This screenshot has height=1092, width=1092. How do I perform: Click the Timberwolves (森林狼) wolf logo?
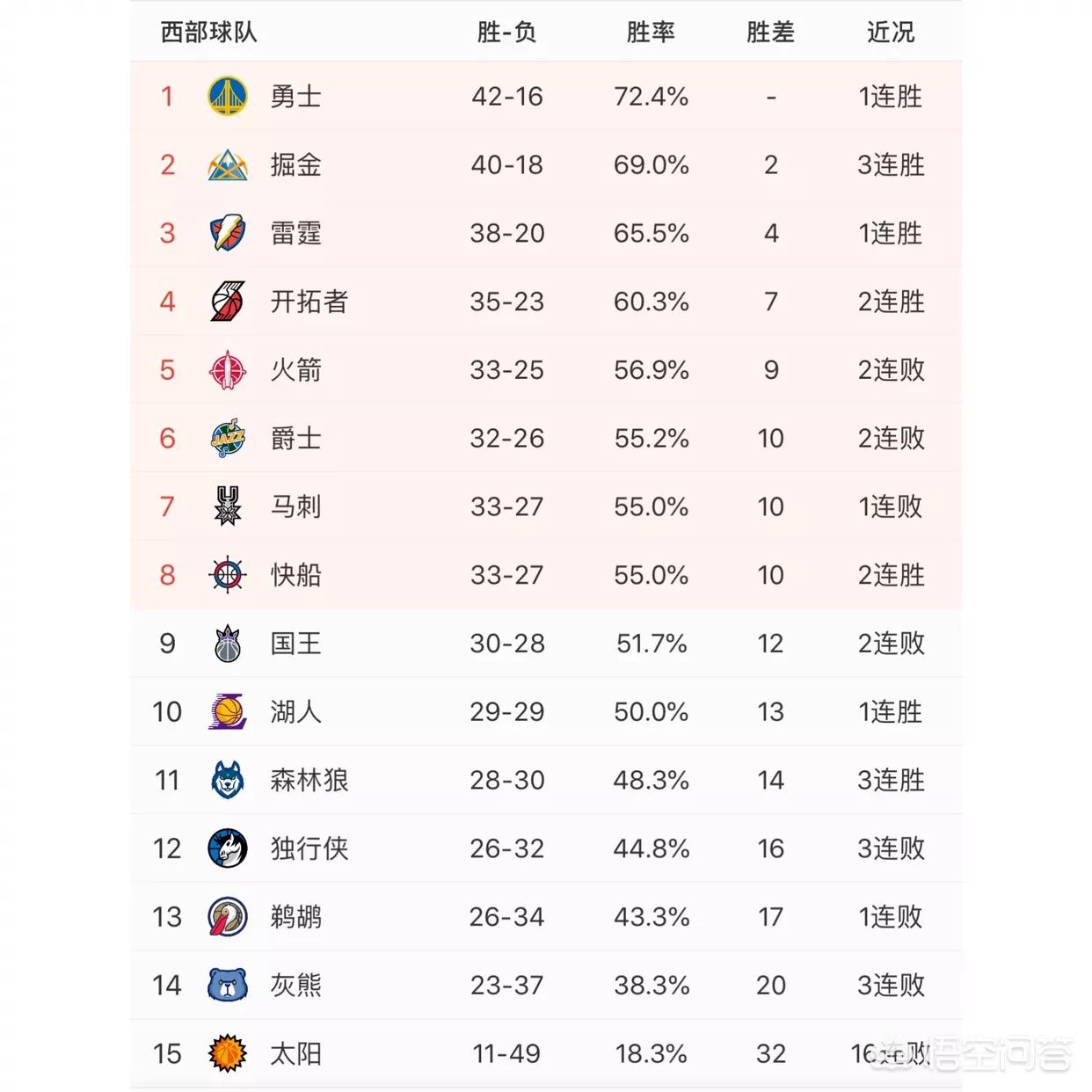coord(228,780)
